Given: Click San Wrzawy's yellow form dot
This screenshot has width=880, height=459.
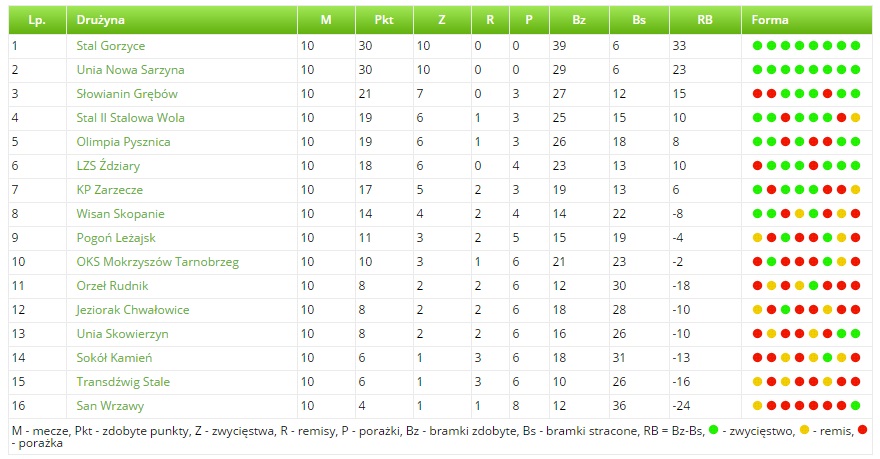Looking at the screenshot, I should (x=757, y=405).
